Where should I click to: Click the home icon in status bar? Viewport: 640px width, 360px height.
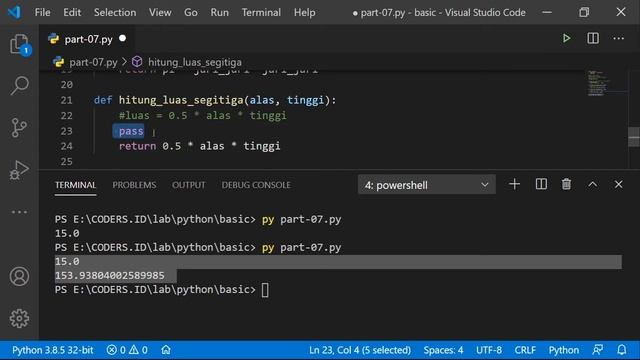tap(166, 350)
